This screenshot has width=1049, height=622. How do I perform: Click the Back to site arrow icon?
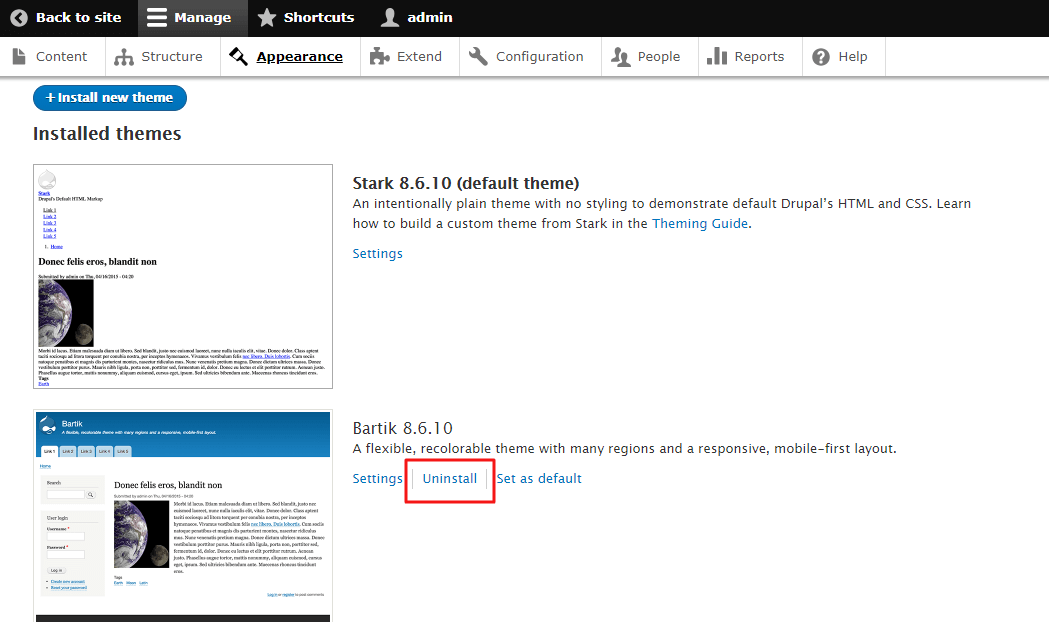tap(19, 18)
